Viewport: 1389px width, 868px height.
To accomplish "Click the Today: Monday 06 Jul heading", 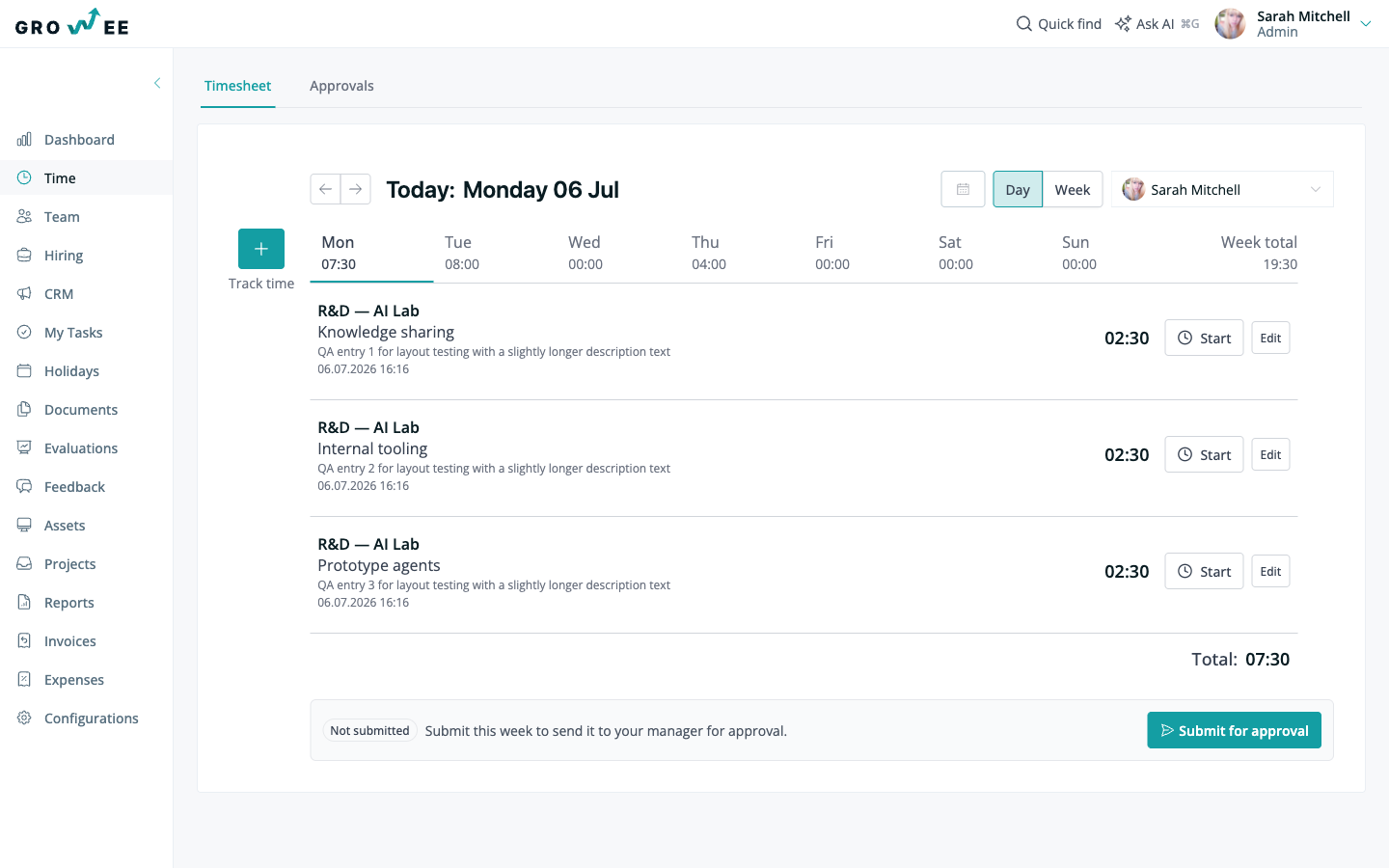I will [503, 189].
